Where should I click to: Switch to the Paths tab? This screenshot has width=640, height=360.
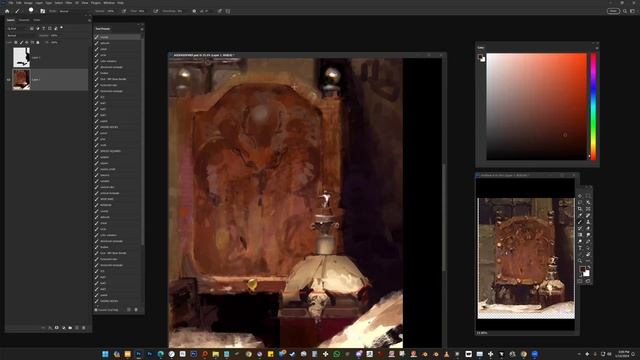(37, 20)
